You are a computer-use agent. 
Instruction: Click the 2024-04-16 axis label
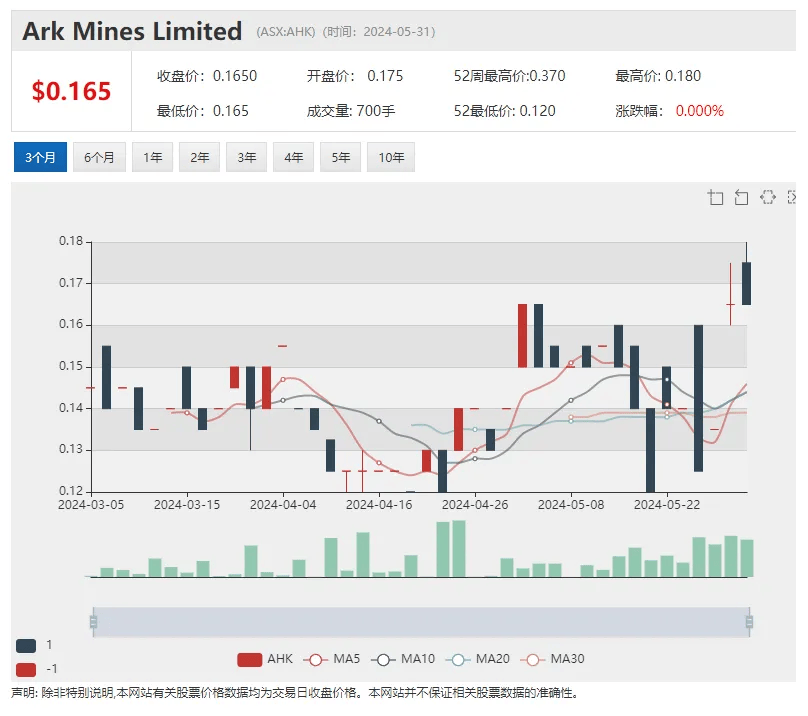click(379, 505)
